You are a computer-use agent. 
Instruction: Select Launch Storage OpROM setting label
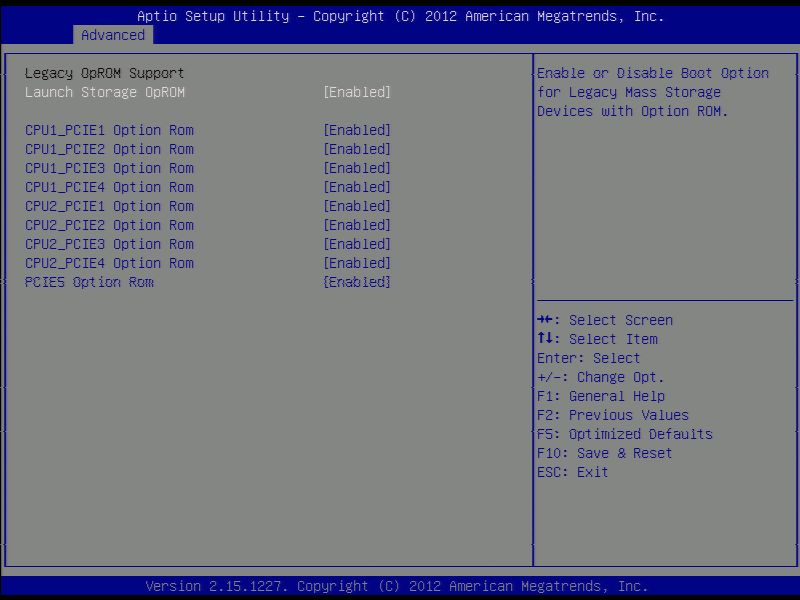pyautogui.click(x=105, y=92)
